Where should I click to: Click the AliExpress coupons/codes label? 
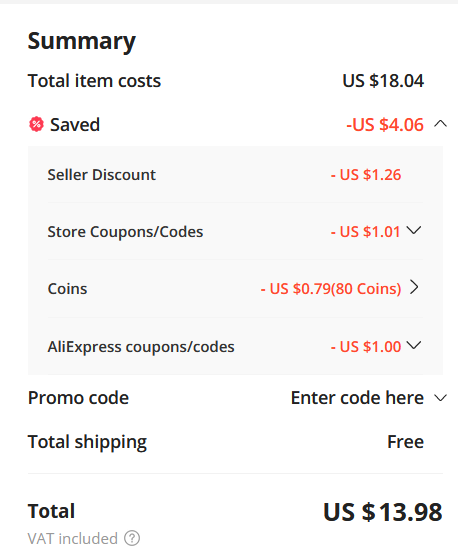pyautogui.click(x=141, y=347)
